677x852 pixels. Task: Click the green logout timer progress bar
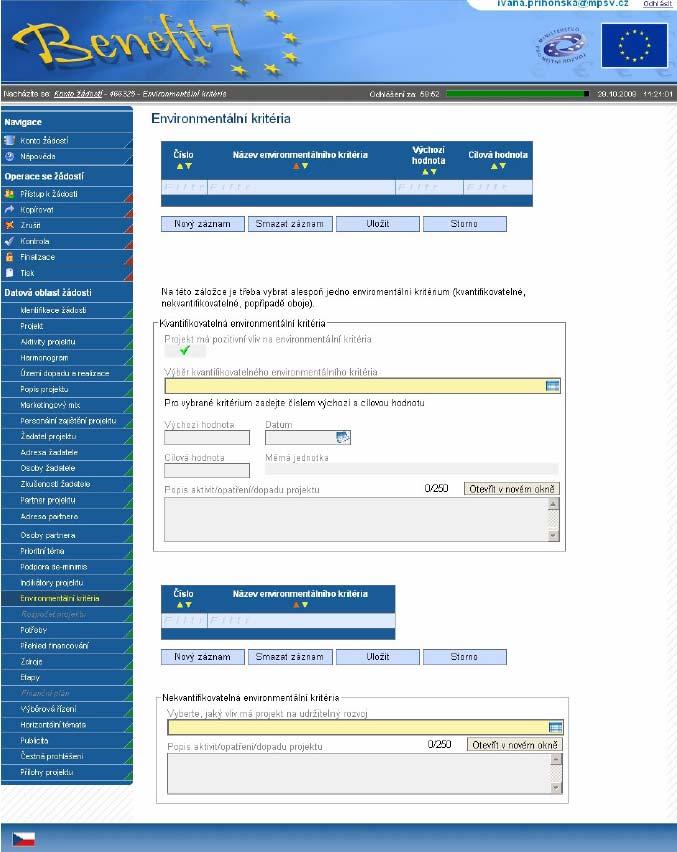tap(517, 94)
